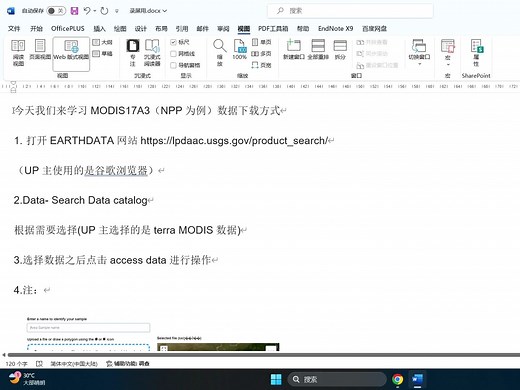Viewport: 520px width, 390px height.
Task: Open the 百度网盘 tab
Action: click(x=374, y=29)
